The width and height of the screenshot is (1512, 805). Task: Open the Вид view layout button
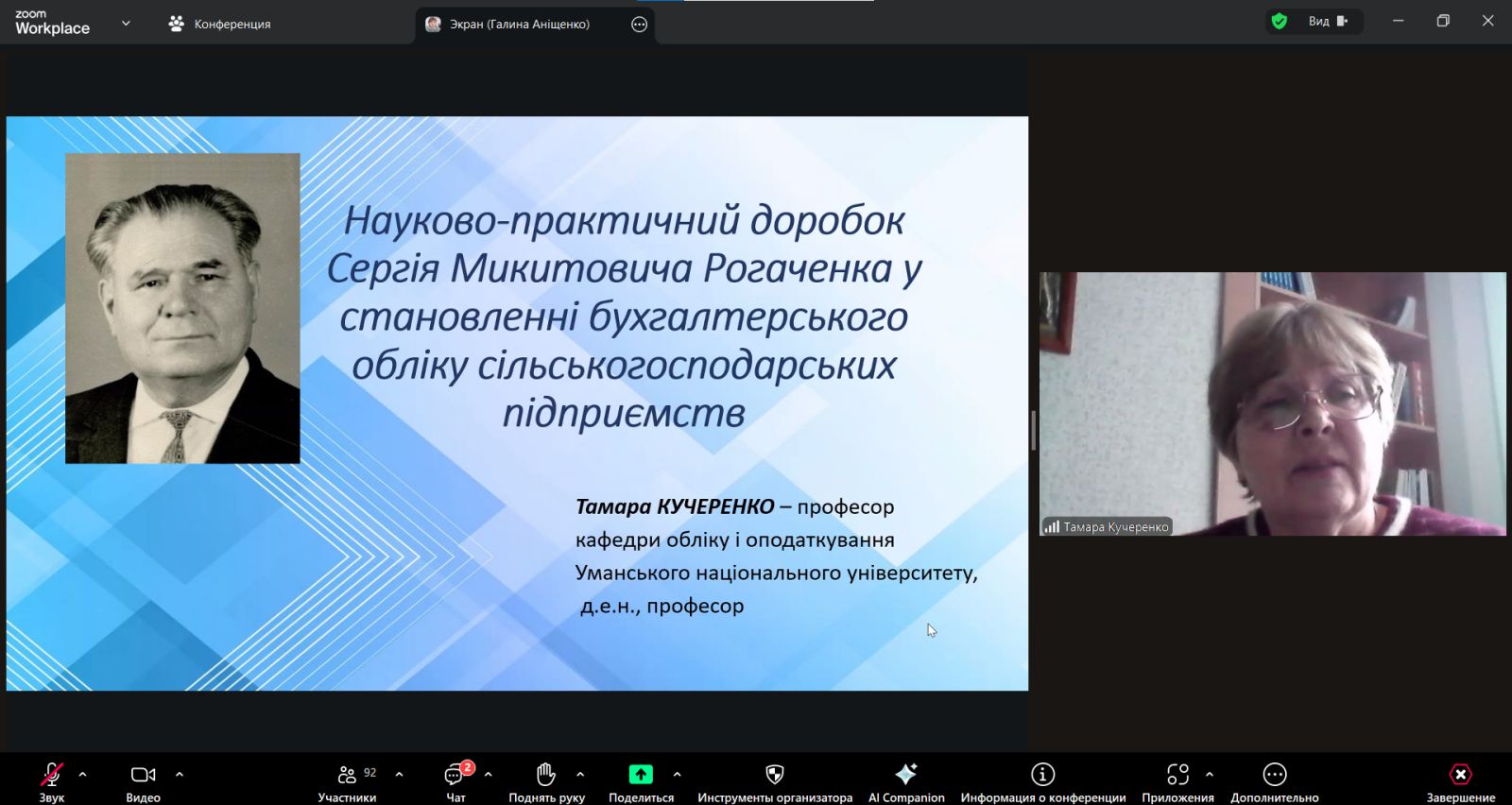[x=1328, y=22]
